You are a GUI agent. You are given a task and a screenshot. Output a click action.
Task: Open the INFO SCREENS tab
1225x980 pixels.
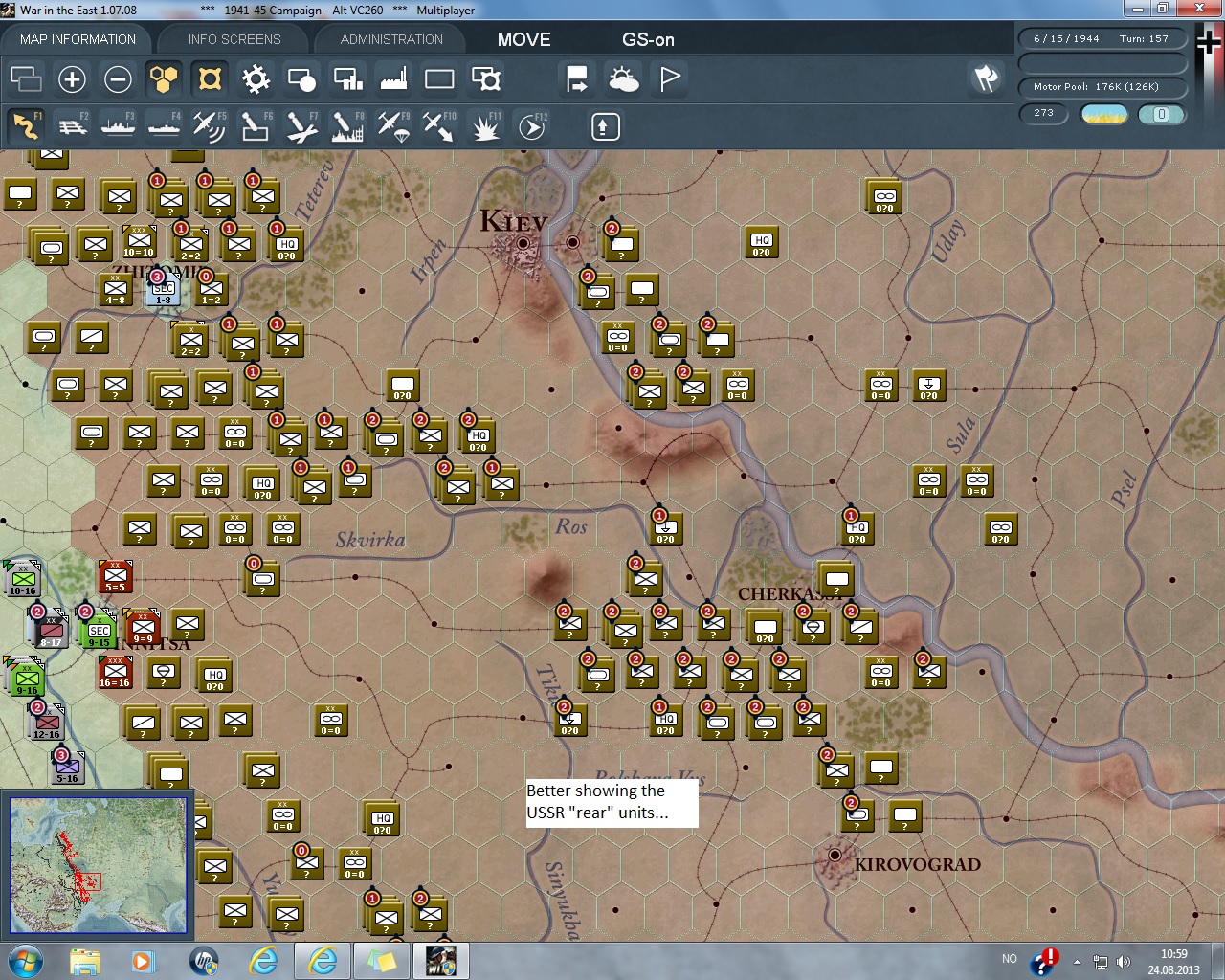[234, 39]
